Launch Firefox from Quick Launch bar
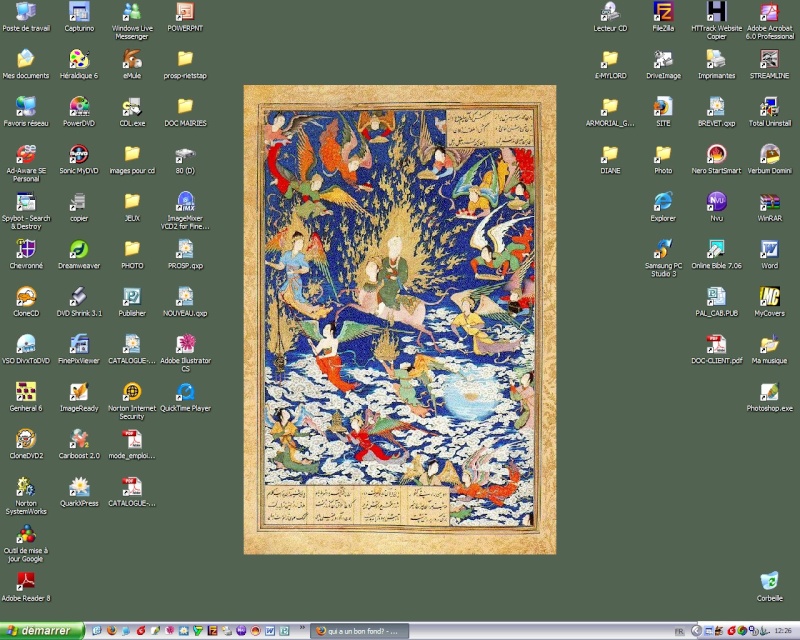 [111, 631]
